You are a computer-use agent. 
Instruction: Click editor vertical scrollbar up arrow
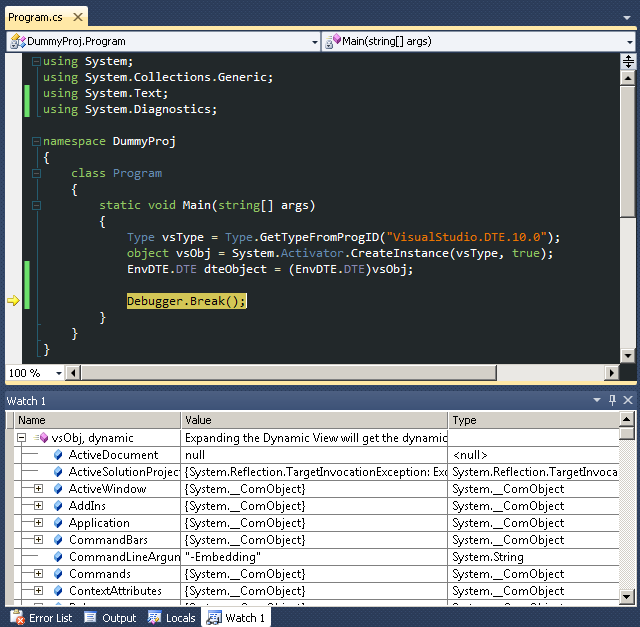click(628, 78)
